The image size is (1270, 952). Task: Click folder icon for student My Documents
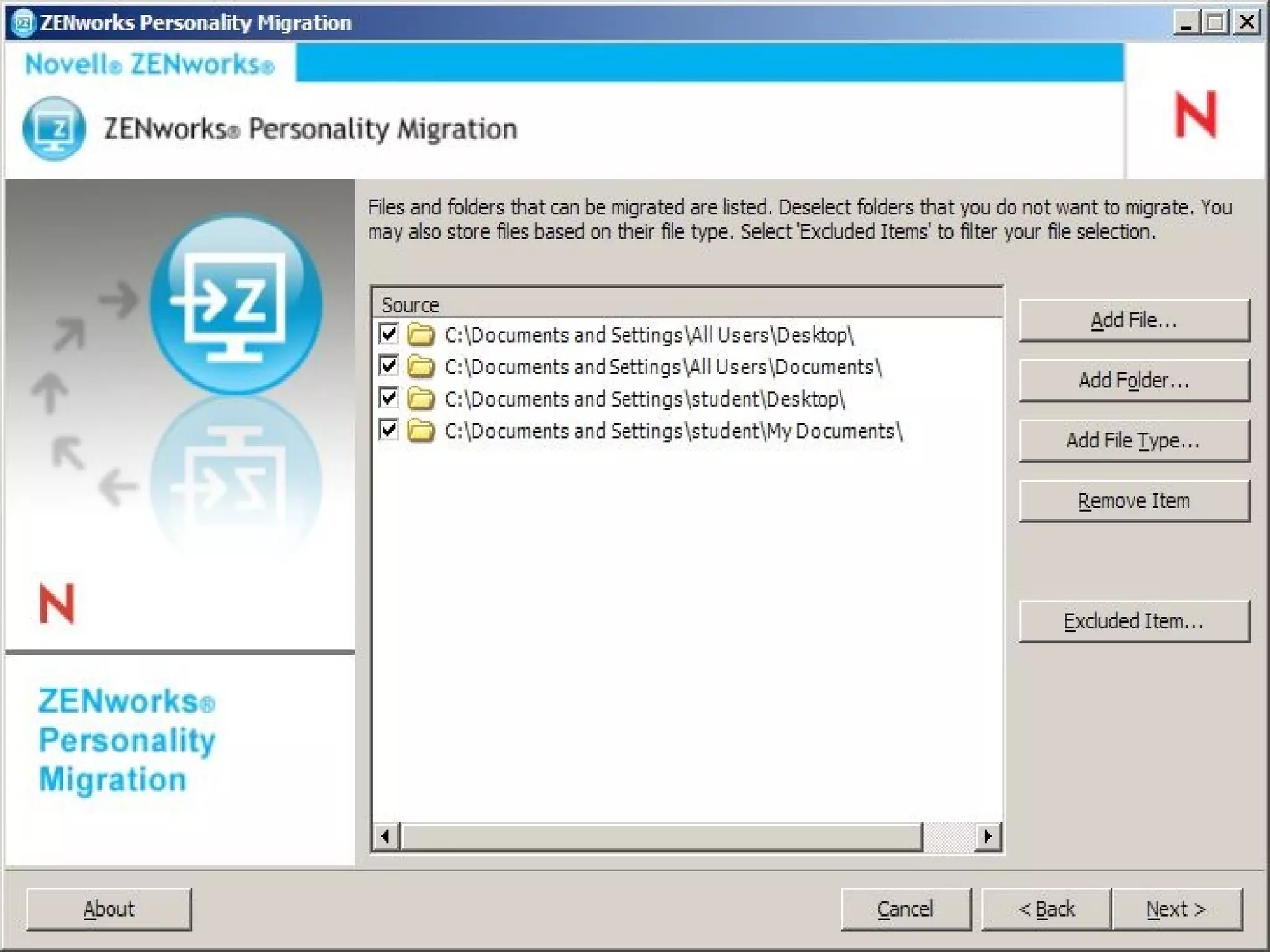coord(421,431)
